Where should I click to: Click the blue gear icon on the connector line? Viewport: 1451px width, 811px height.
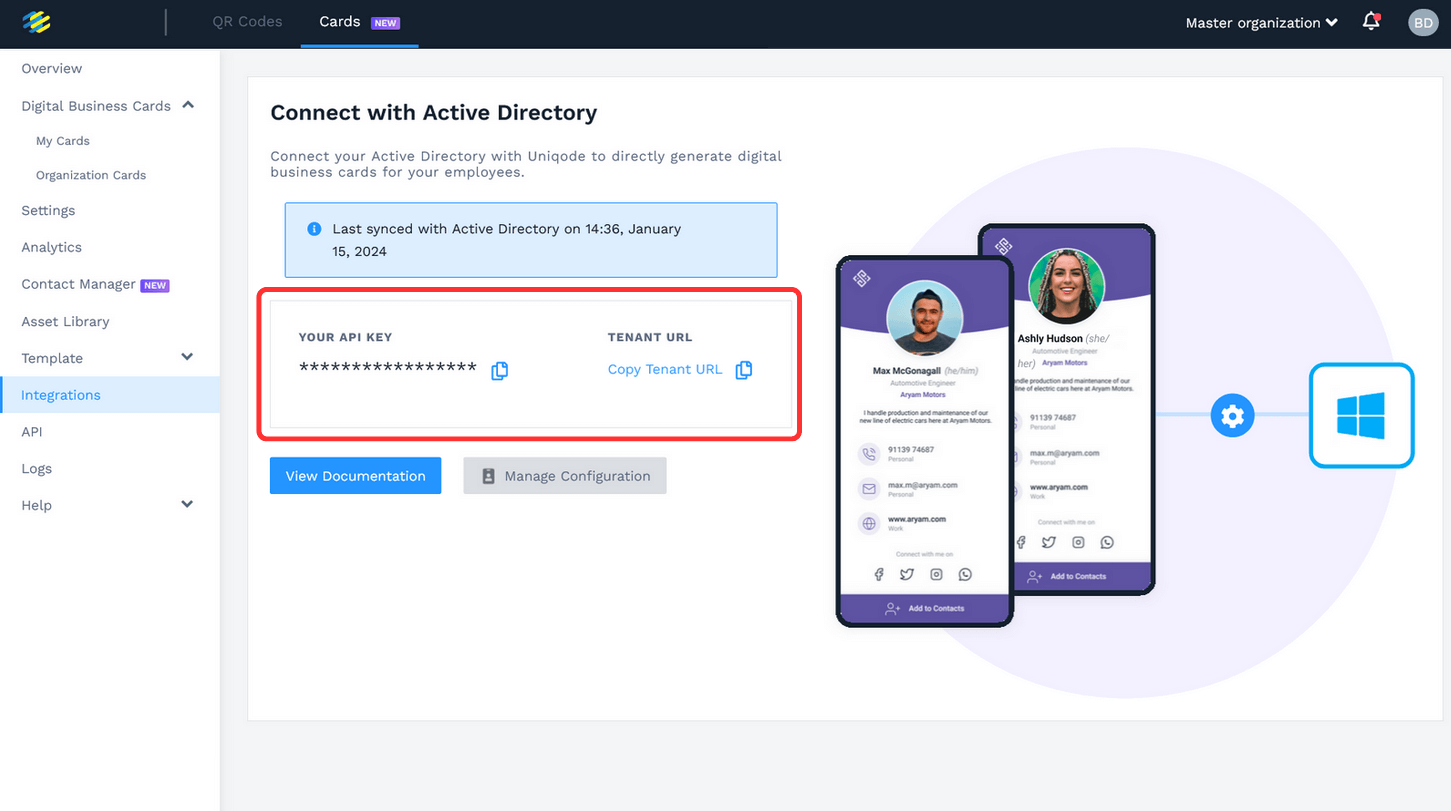[1232, 415]
